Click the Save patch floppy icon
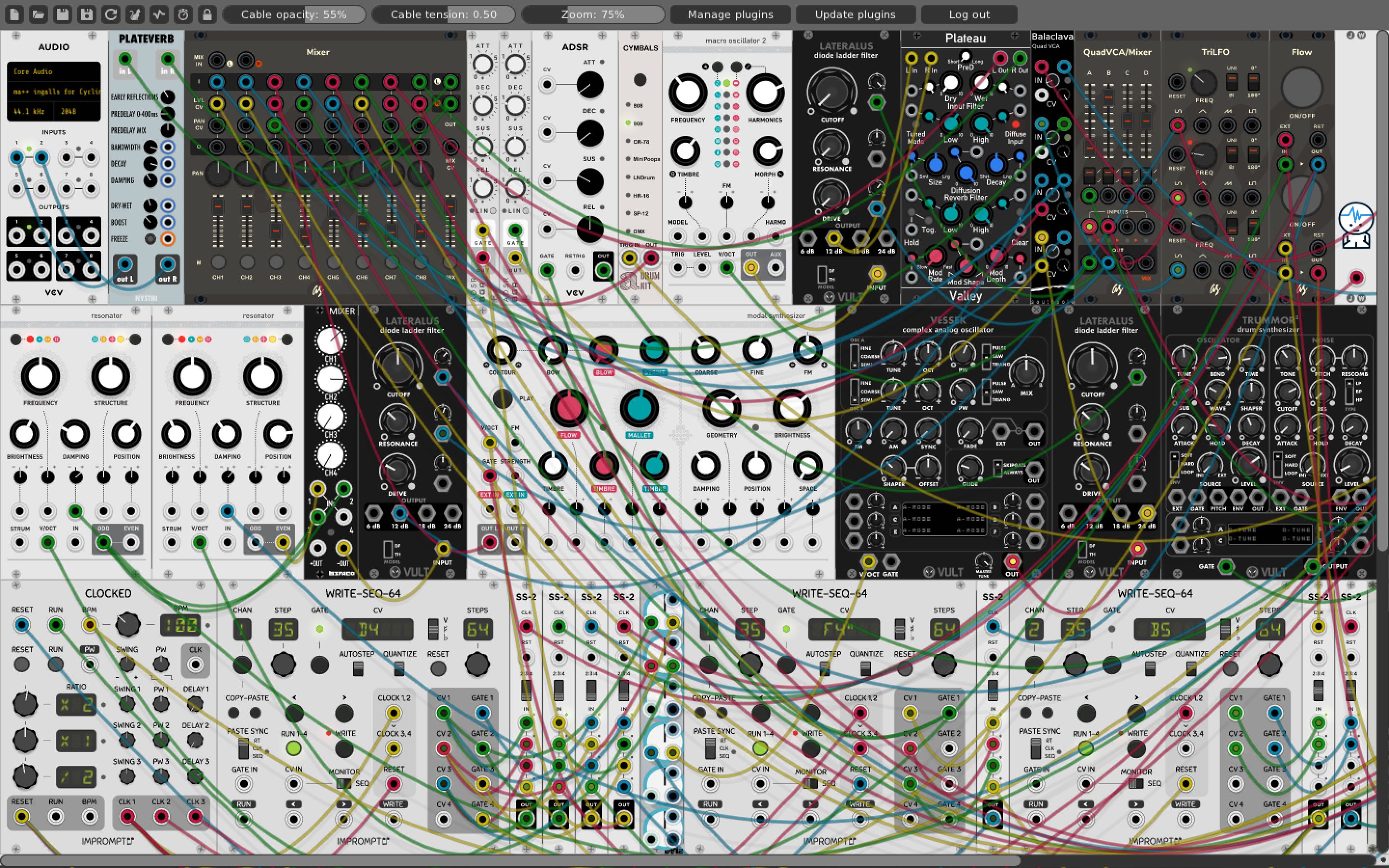 (63, 14)
